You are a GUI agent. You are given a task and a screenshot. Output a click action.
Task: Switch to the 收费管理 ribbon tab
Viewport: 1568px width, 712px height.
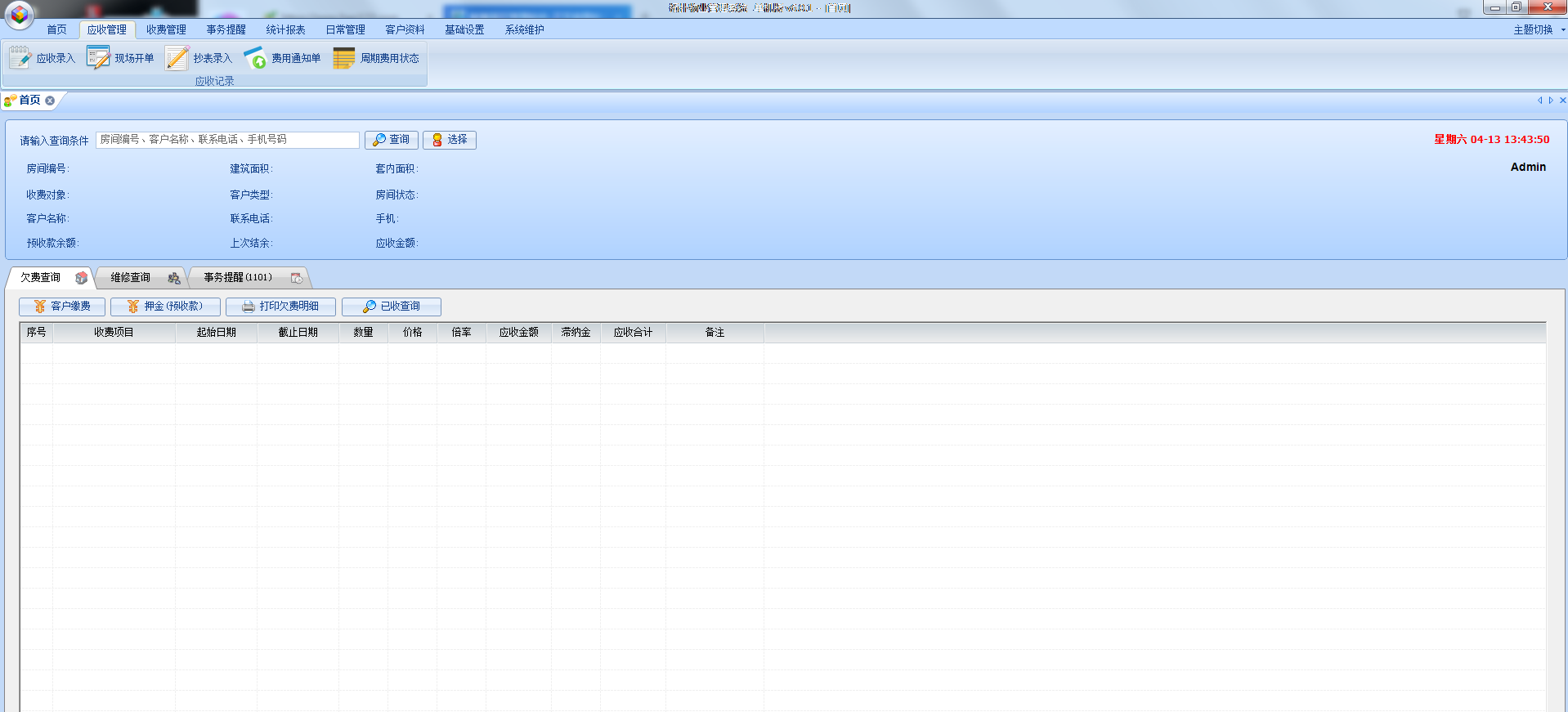166,29
